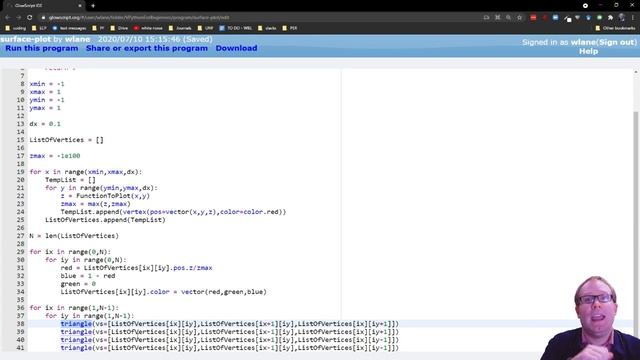Click the green circle extension icon
The width and height of the screenshot is (640, 360).
tap(599, 18)
